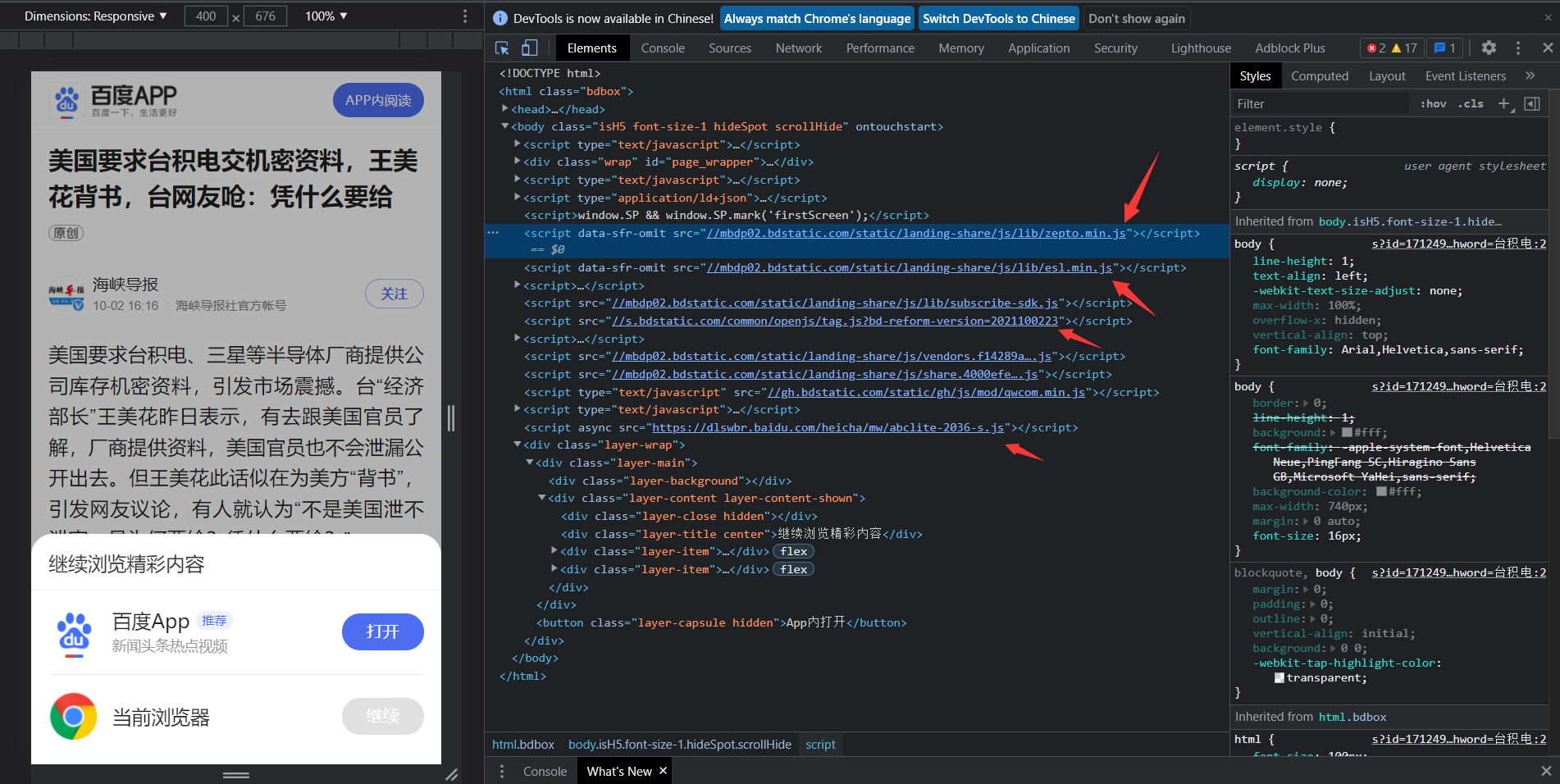Screen dimensions: 1560x784
Task: Click the ellipsis beside selected script node
Action: (x=493, y=233)
